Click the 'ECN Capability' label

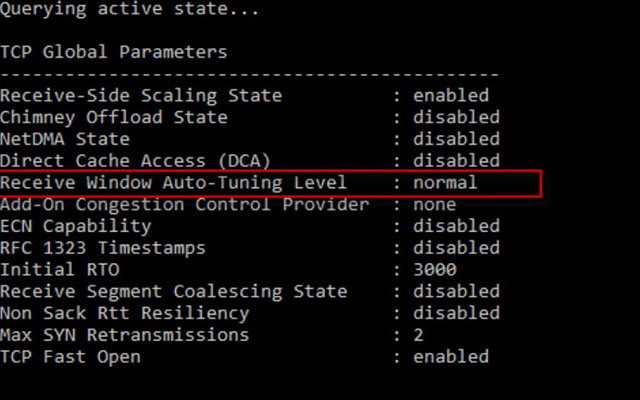click(x=76, y=227)
